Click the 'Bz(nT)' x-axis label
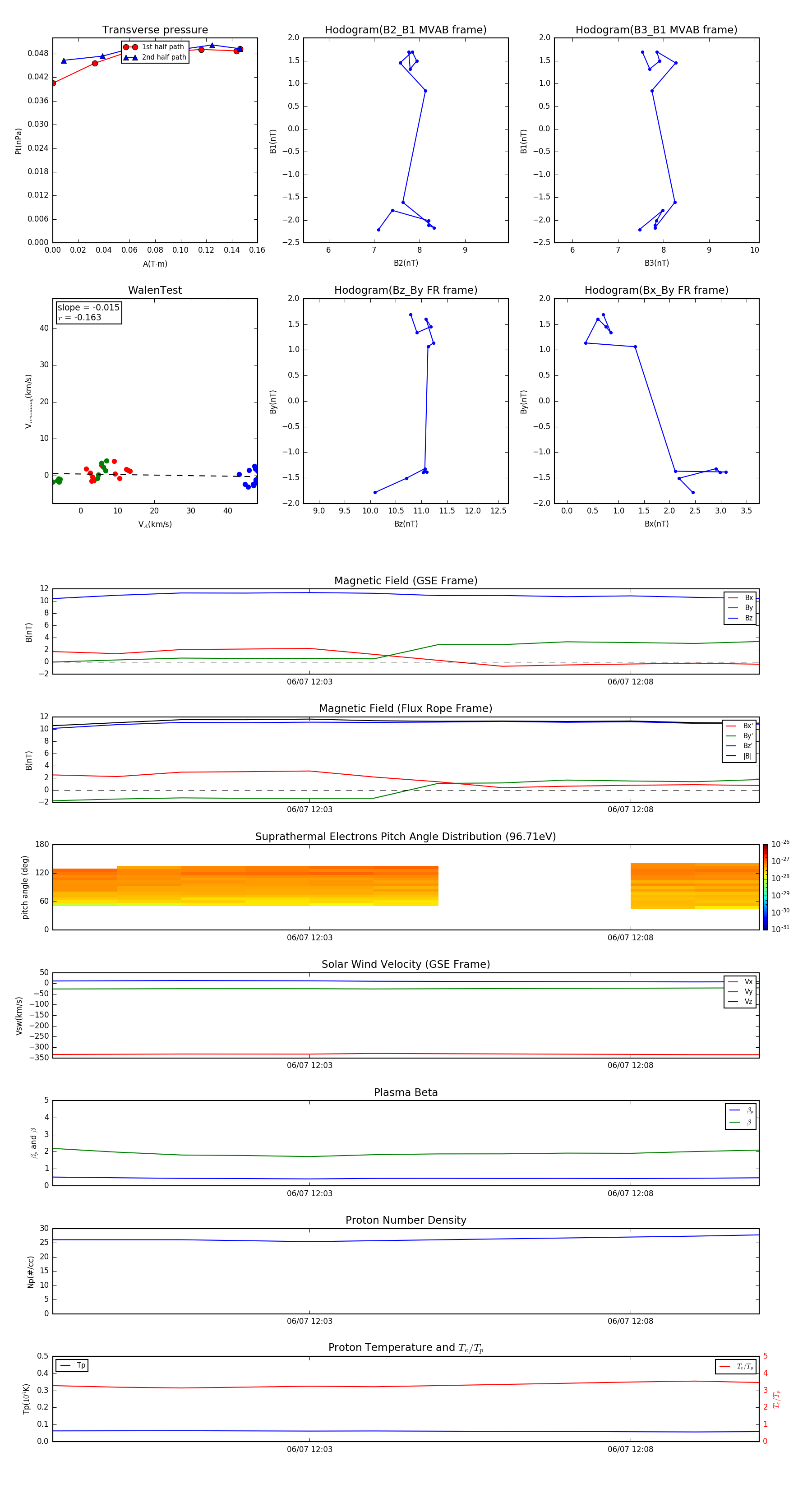Image resolution: width=812 pixels, height=1489 pixels. pyautogui.click(x=406, y=524)
